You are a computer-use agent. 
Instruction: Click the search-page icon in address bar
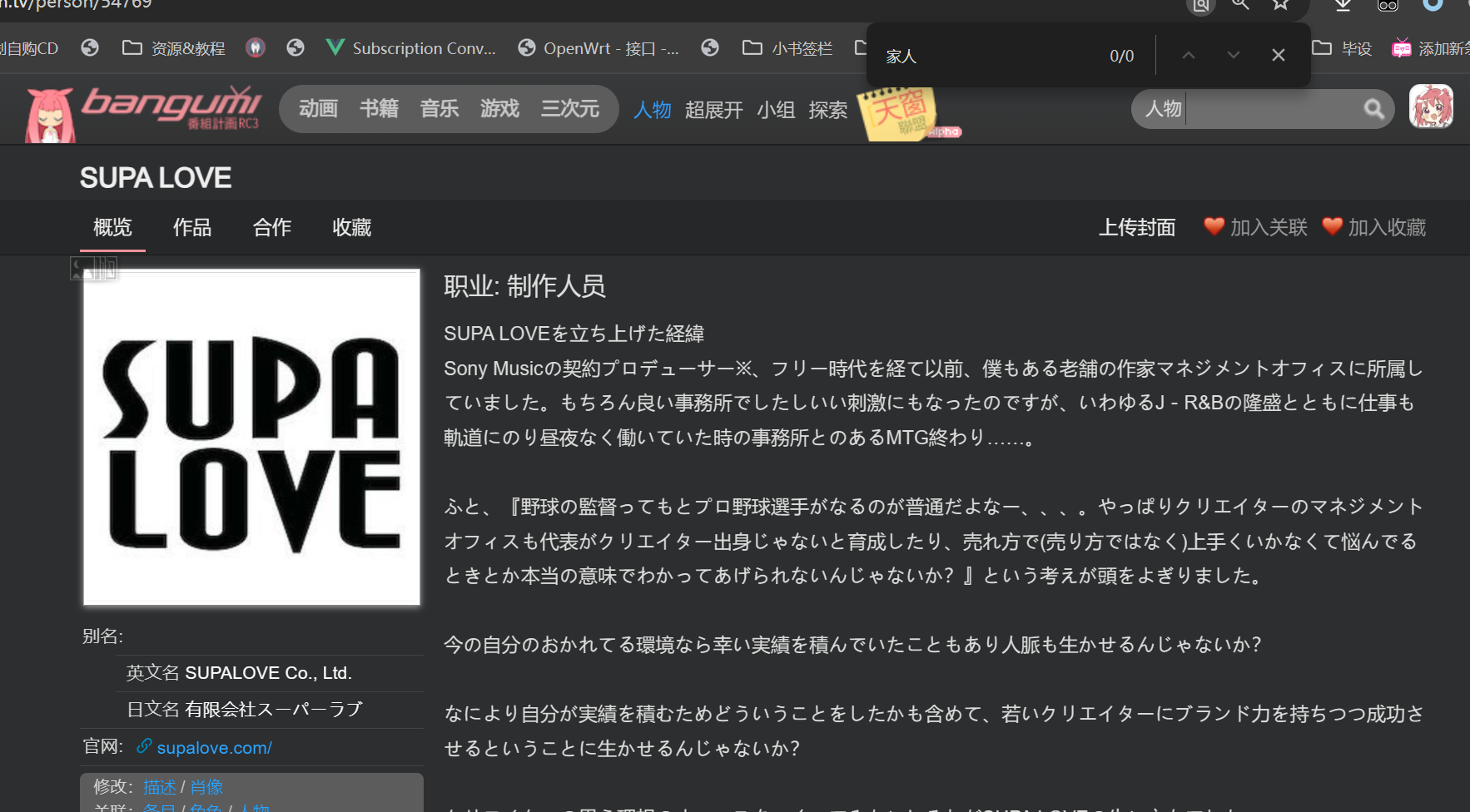[1201, 6]
